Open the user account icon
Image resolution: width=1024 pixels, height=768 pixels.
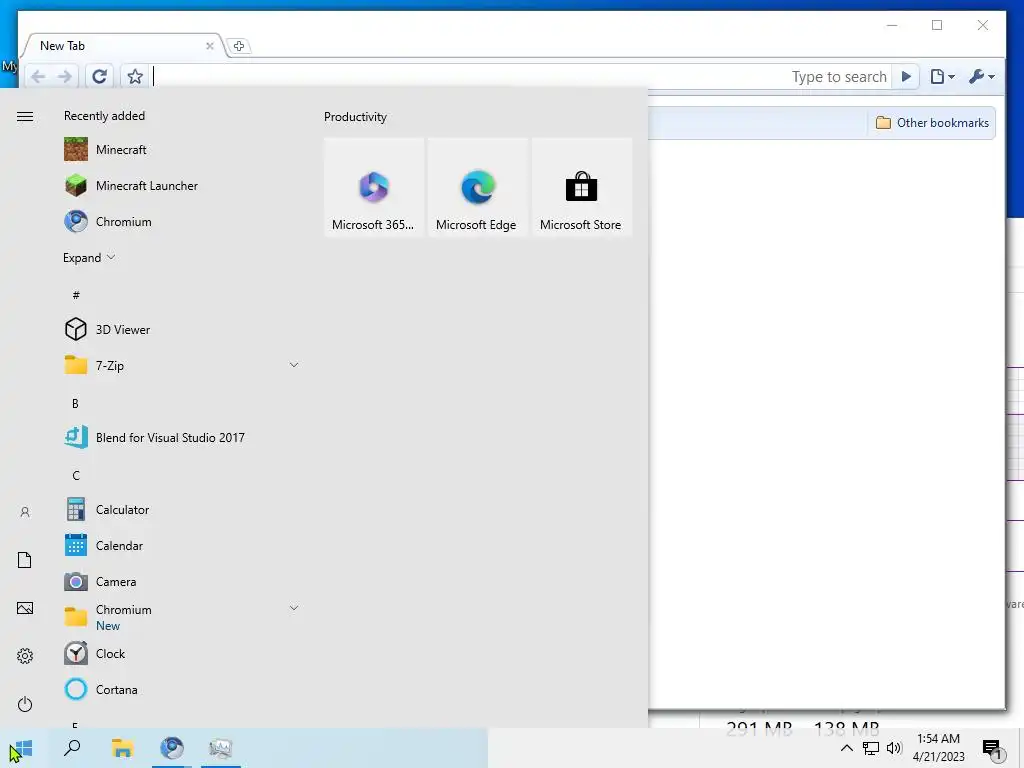coord(25,512)
